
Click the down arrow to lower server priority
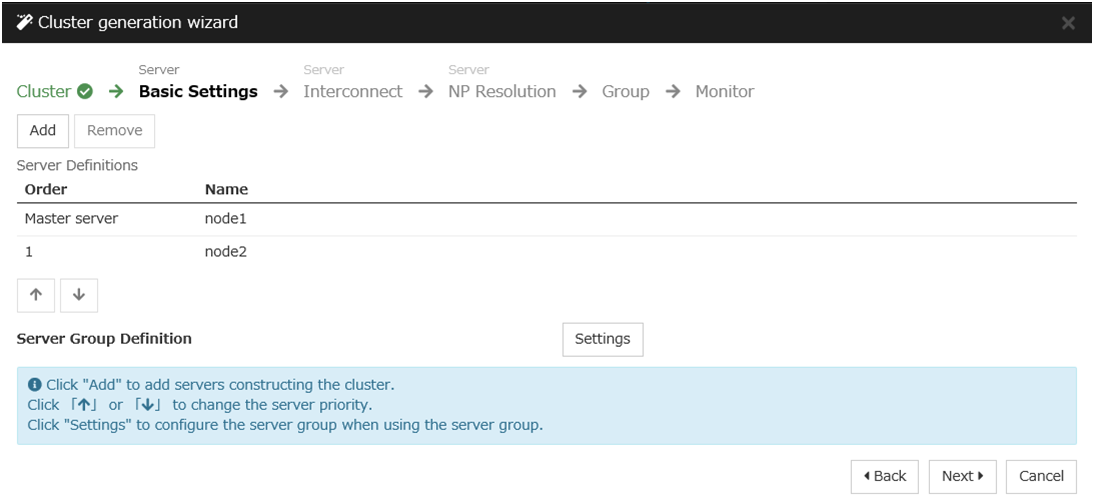tap(79, 295)
